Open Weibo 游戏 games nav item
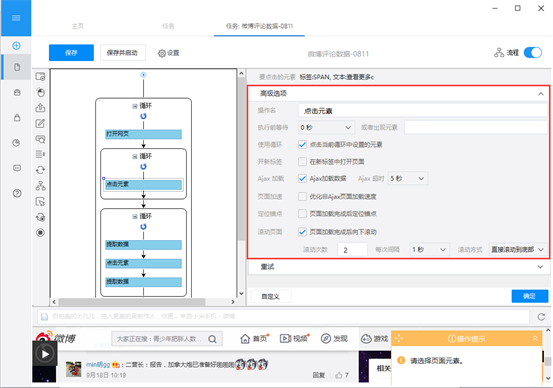This screenshot has width=553, height=388. (375, 339)
